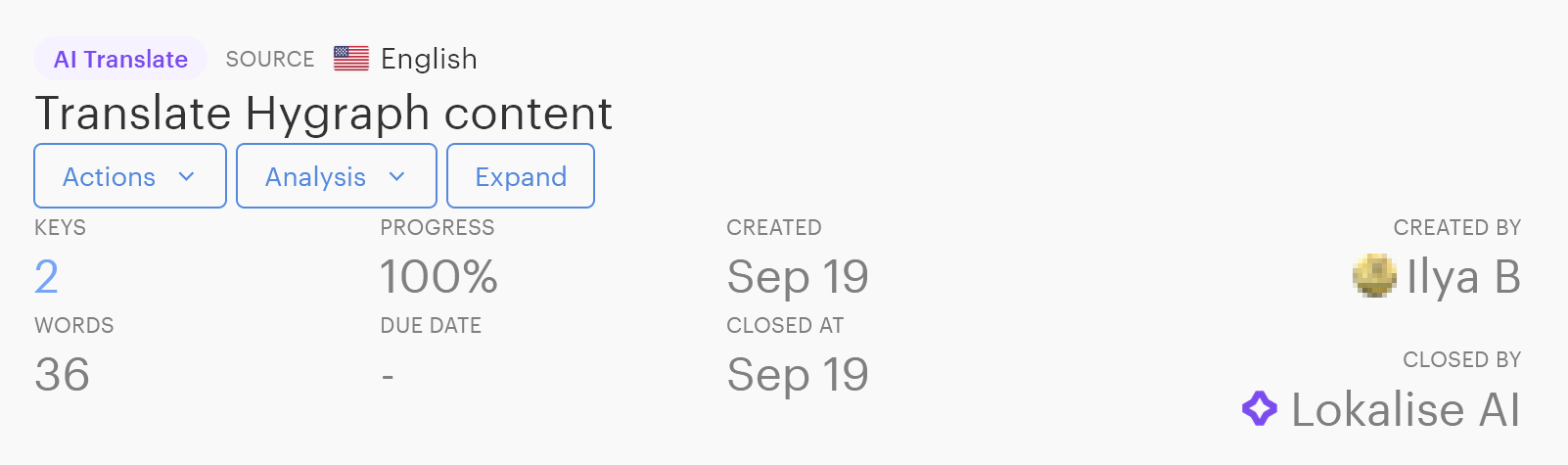Click the 100% progress value
The image size is (1568, 465).
click(x=438, y=277)
